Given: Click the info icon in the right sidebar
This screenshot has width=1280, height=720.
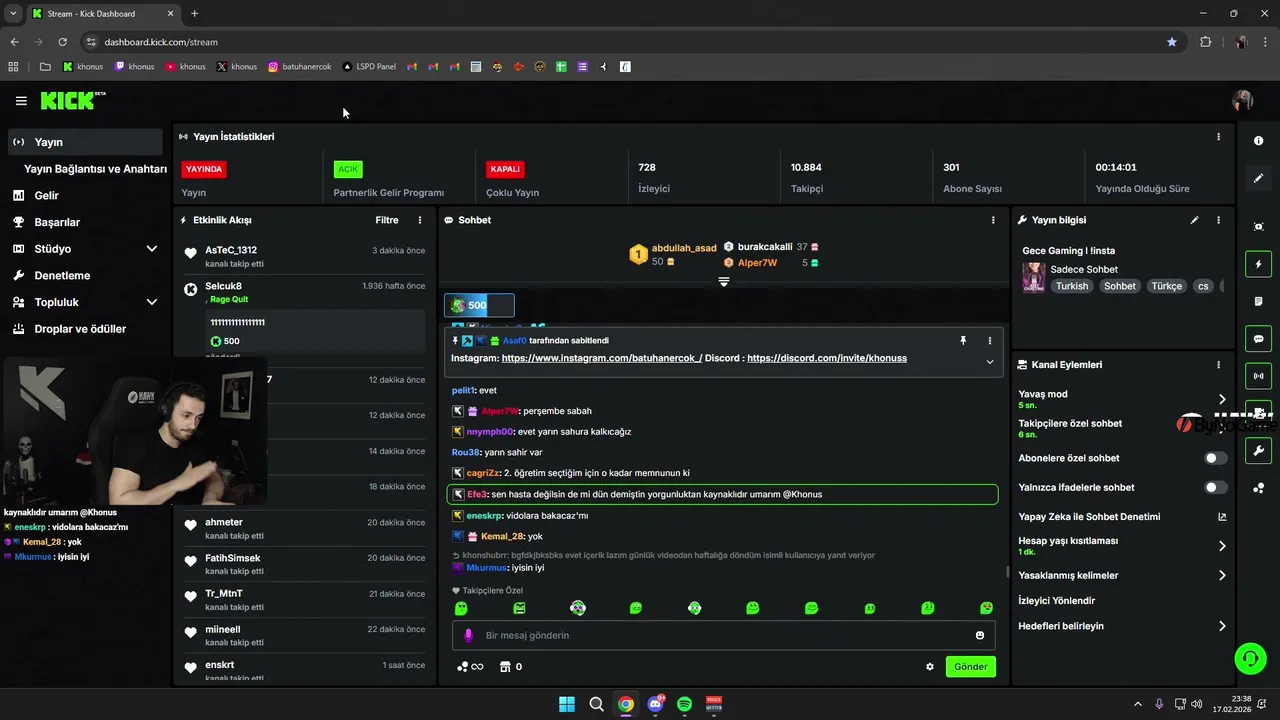Looking at the screenshot, I should [1258, 141].
